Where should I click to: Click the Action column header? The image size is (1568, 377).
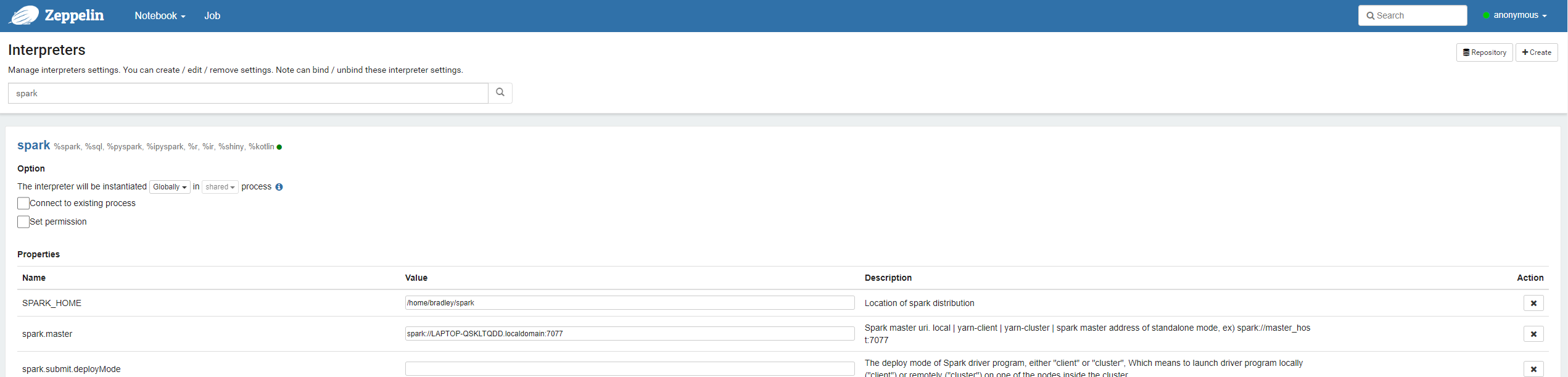click(x=1530, y=278)
